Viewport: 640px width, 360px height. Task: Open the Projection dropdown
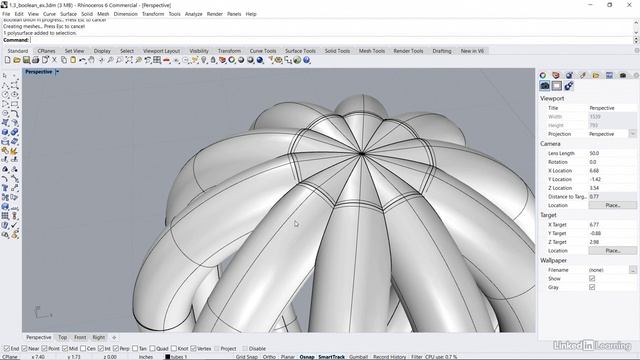coord(632,134)
